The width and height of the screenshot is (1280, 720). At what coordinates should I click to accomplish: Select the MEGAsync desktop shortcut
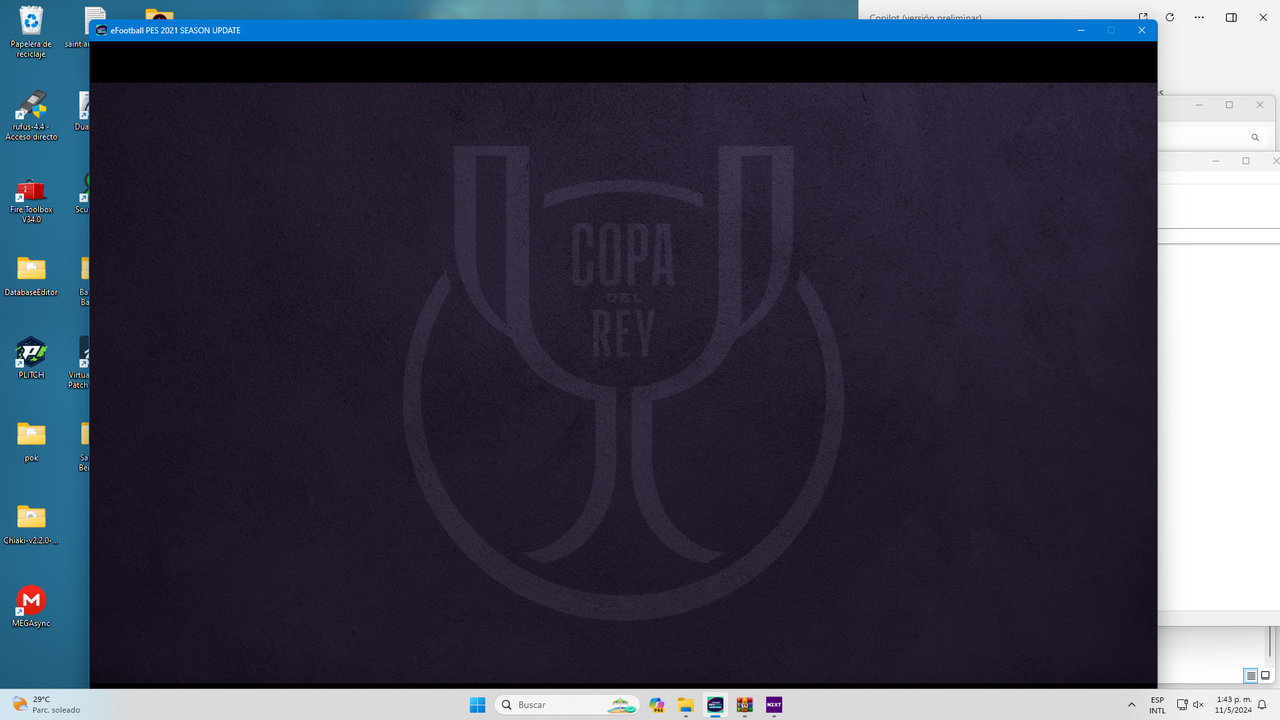click(31, 606)
